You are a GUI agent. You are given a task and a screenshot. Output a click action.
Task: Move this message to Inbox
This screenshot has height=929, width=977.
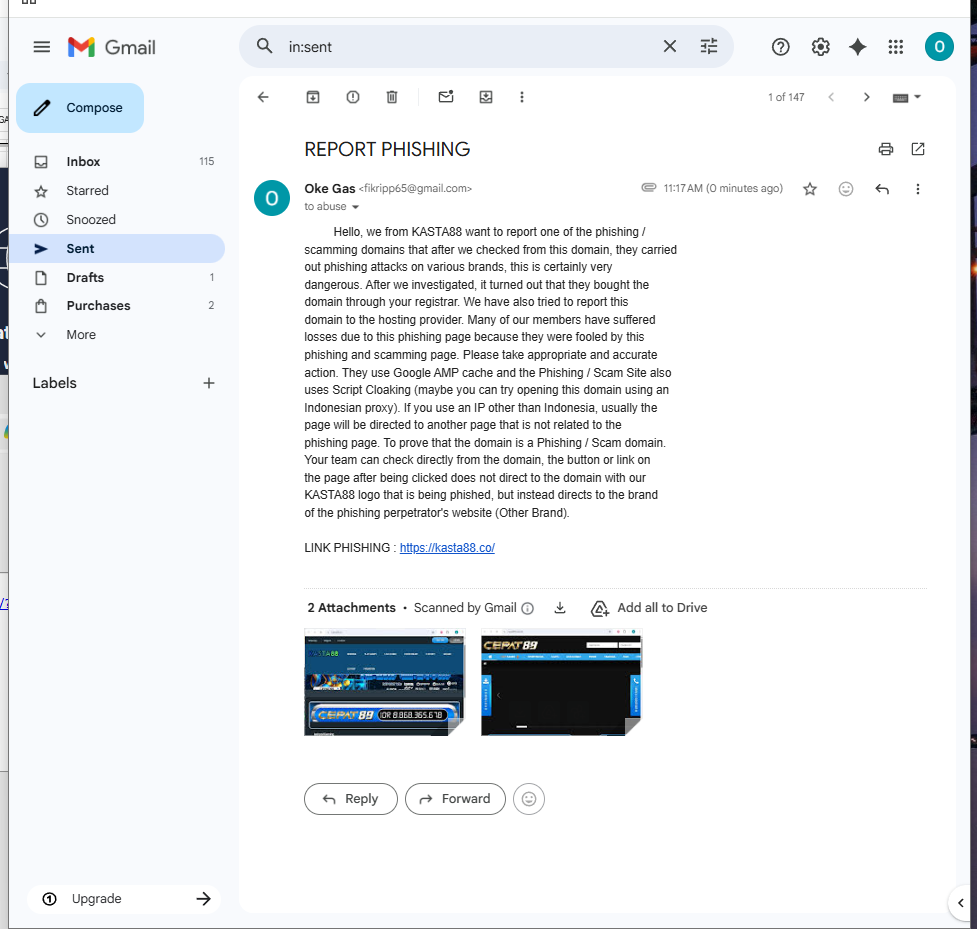click(x=486, y=97)
